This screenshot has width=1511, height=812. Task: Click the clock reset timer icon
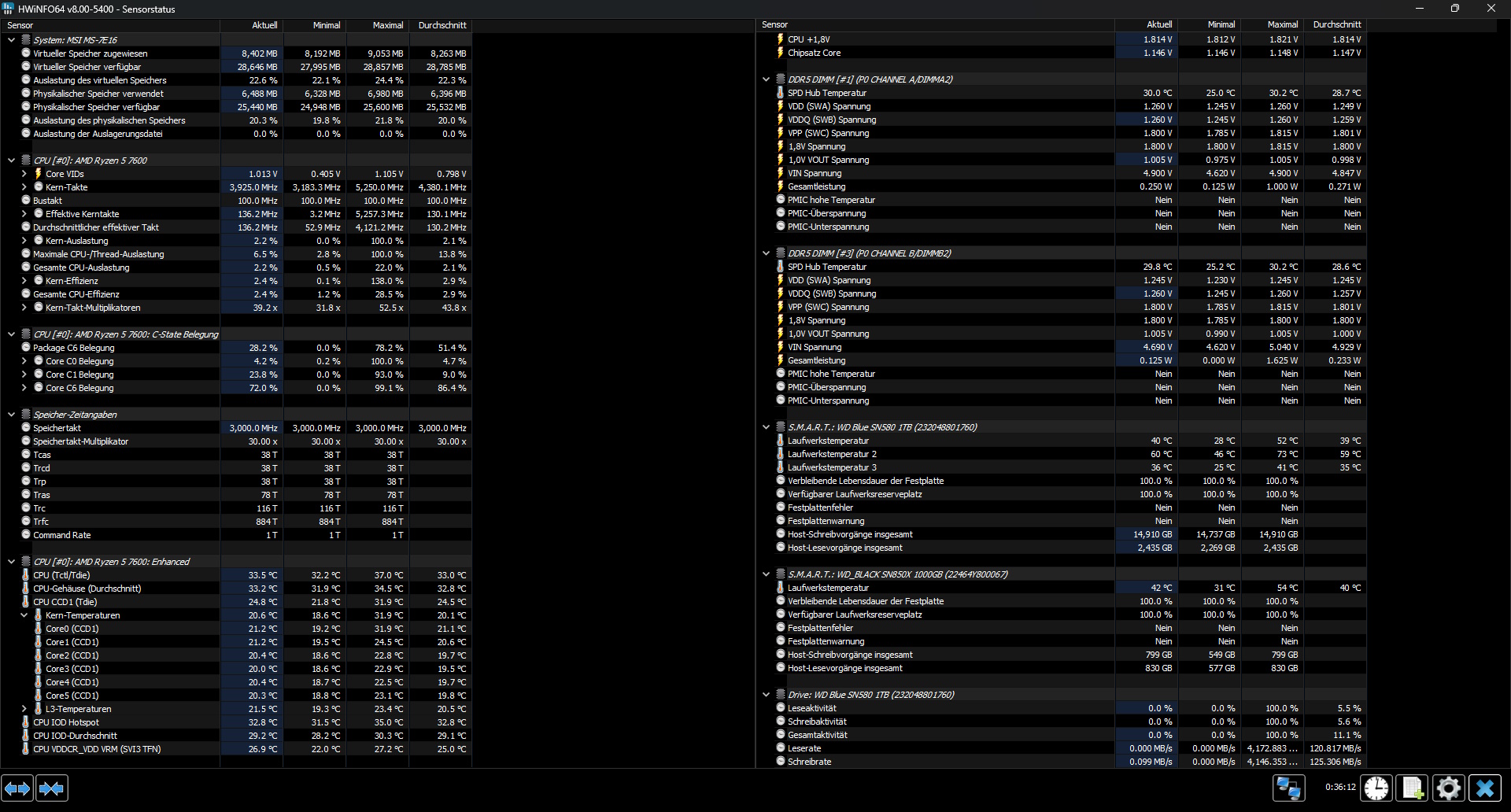(x=1376, y=788)
